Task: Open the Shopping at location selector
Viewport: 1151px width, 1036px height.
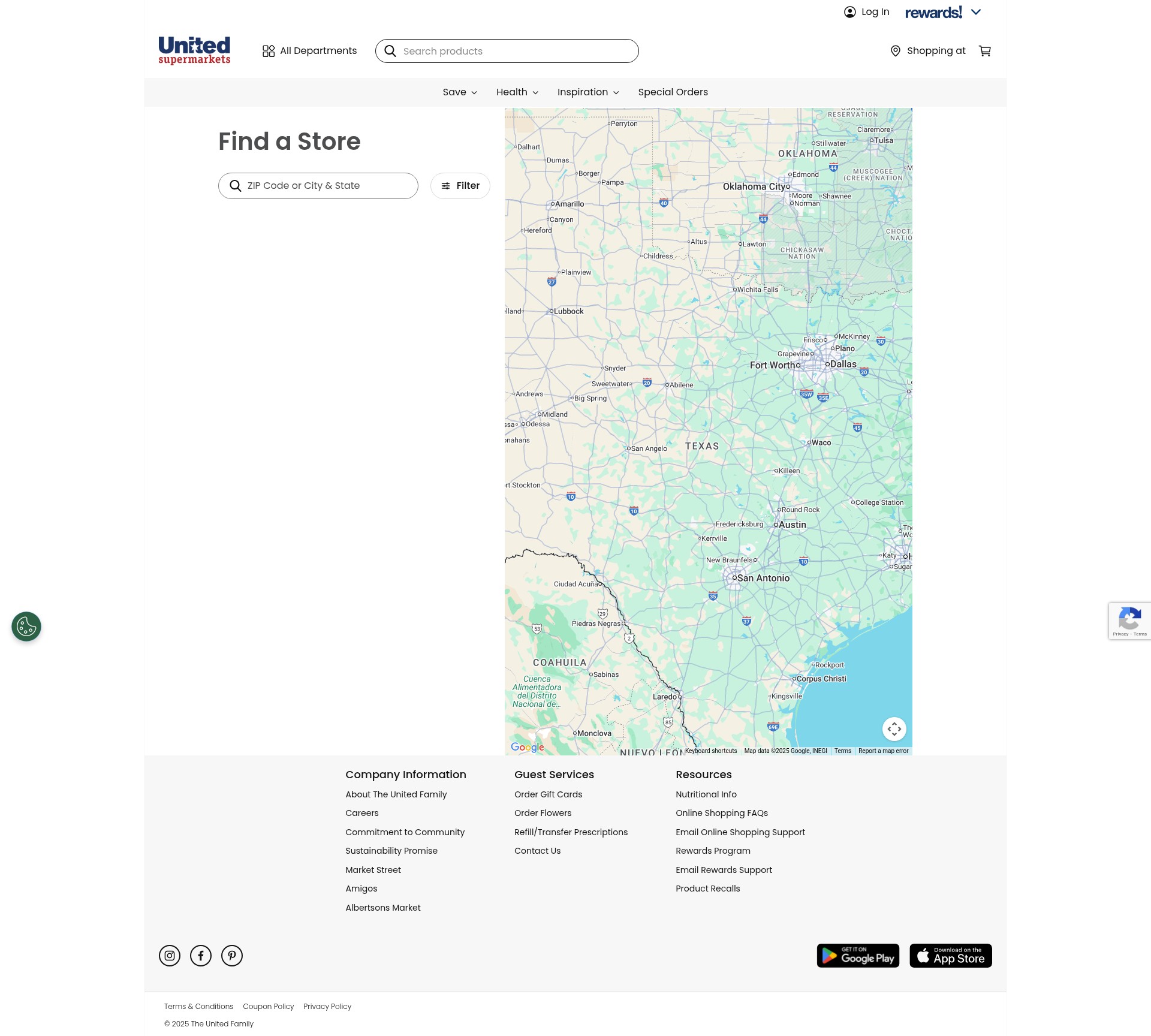Action: (x=928, y=51)
